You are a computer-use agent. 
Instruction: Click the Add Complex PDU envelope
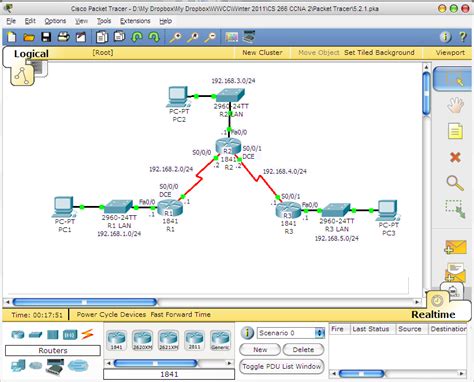click(x=455, y=272)
